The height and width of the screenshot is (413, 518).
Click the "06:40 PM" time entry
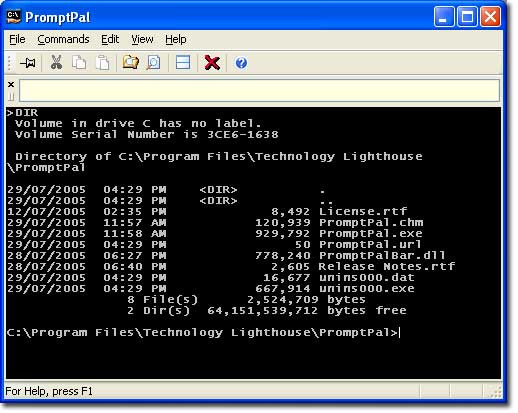(135, 266)
